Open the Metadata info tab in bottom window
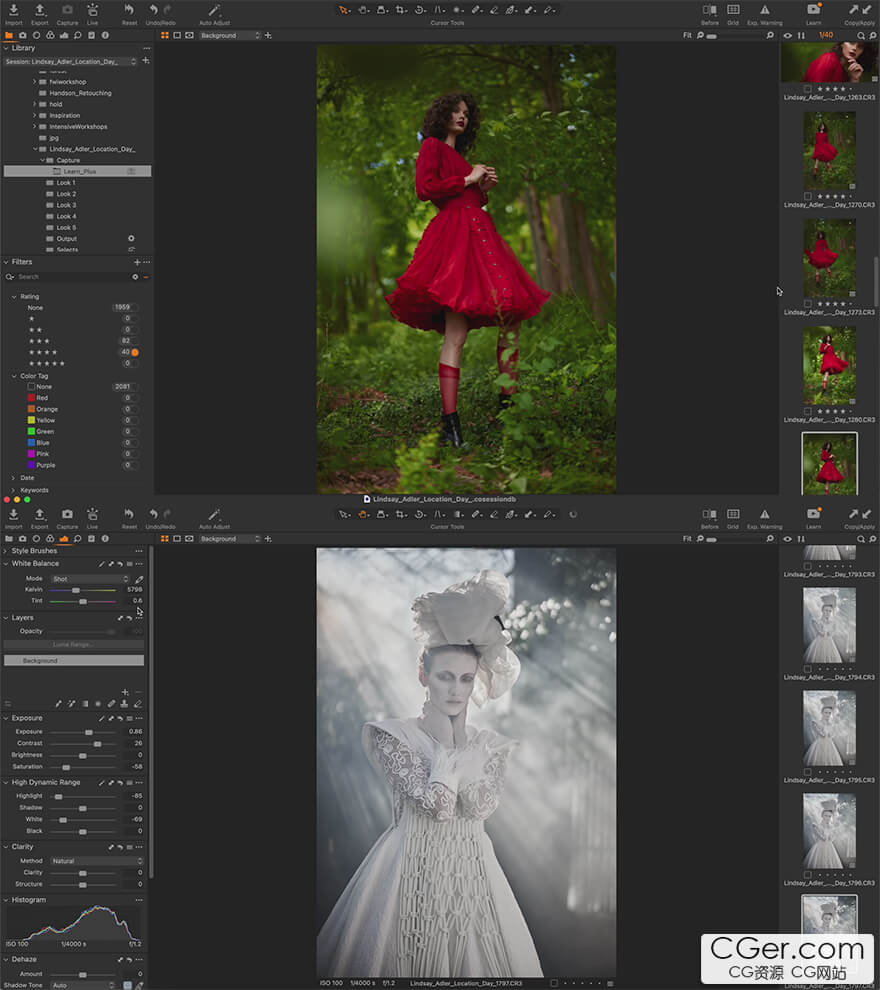The image size is (880, 990). click(105, 539)
